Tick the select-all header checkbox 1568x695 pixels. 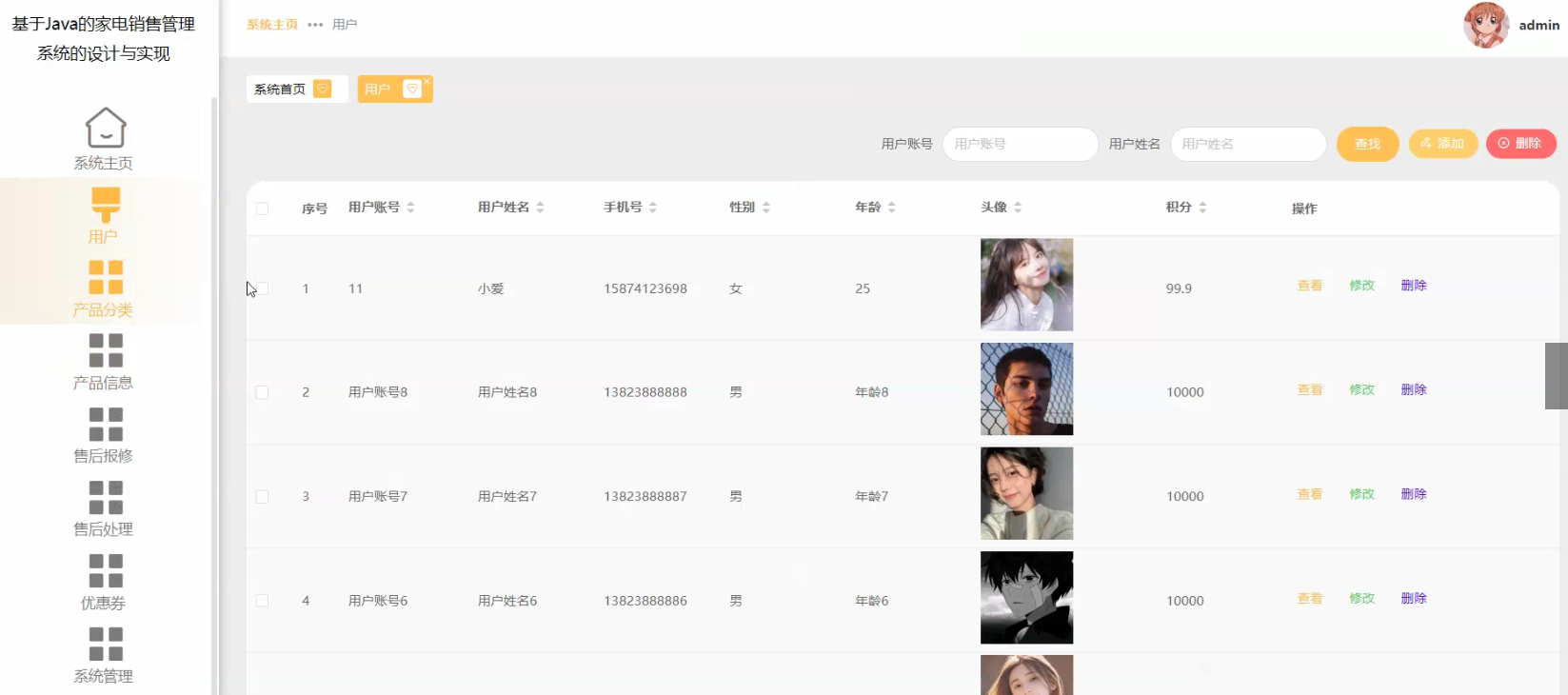[x=262, y=208]
